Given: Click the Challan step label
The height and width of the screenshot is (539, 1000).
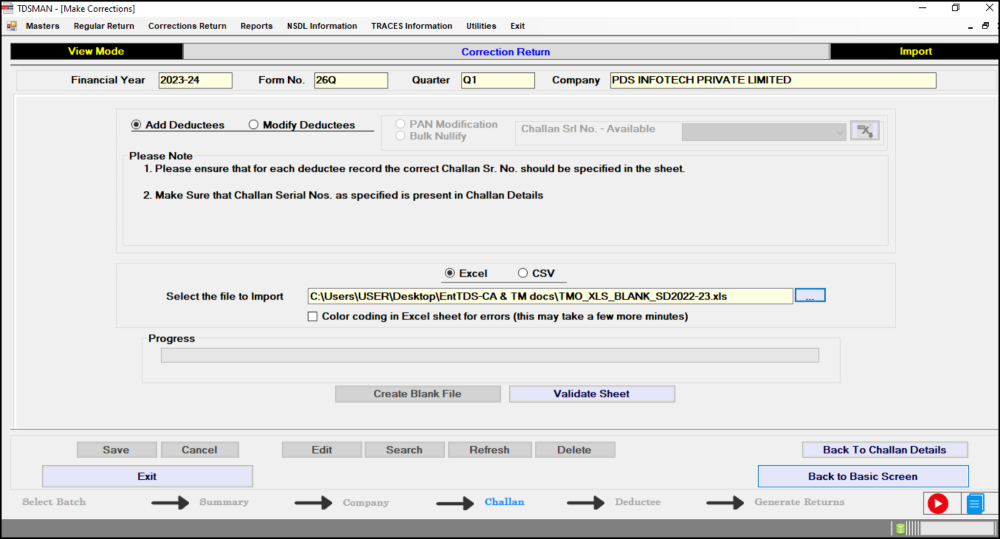Looking at the screenshot, I should (504, 502).
